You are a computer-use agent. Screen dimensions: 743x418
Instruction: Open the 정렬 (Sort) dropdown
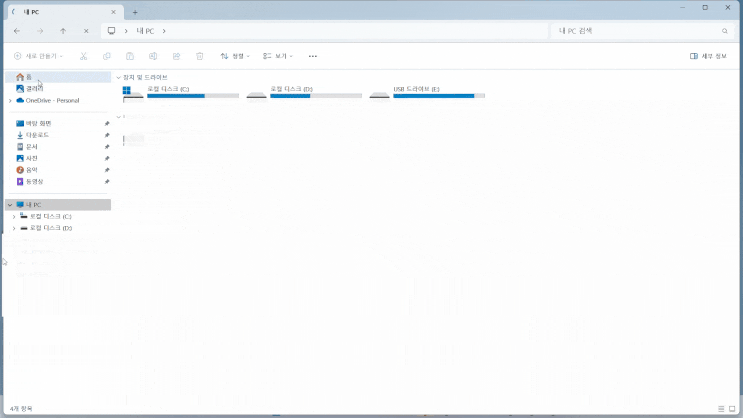pos(235,56)
